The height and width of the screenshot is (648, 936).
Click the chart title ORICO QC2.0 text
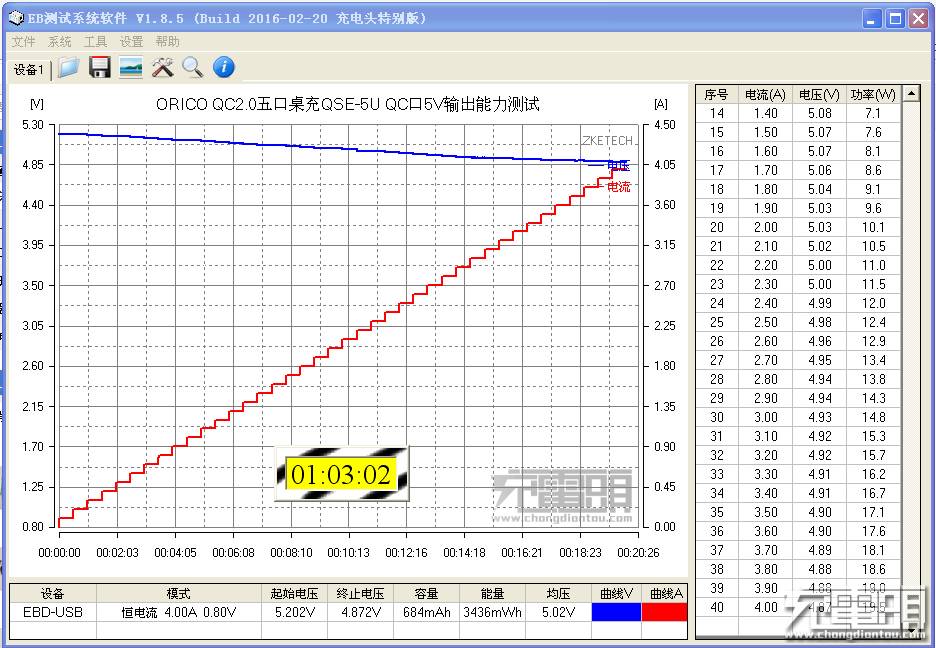pos(347,104)
